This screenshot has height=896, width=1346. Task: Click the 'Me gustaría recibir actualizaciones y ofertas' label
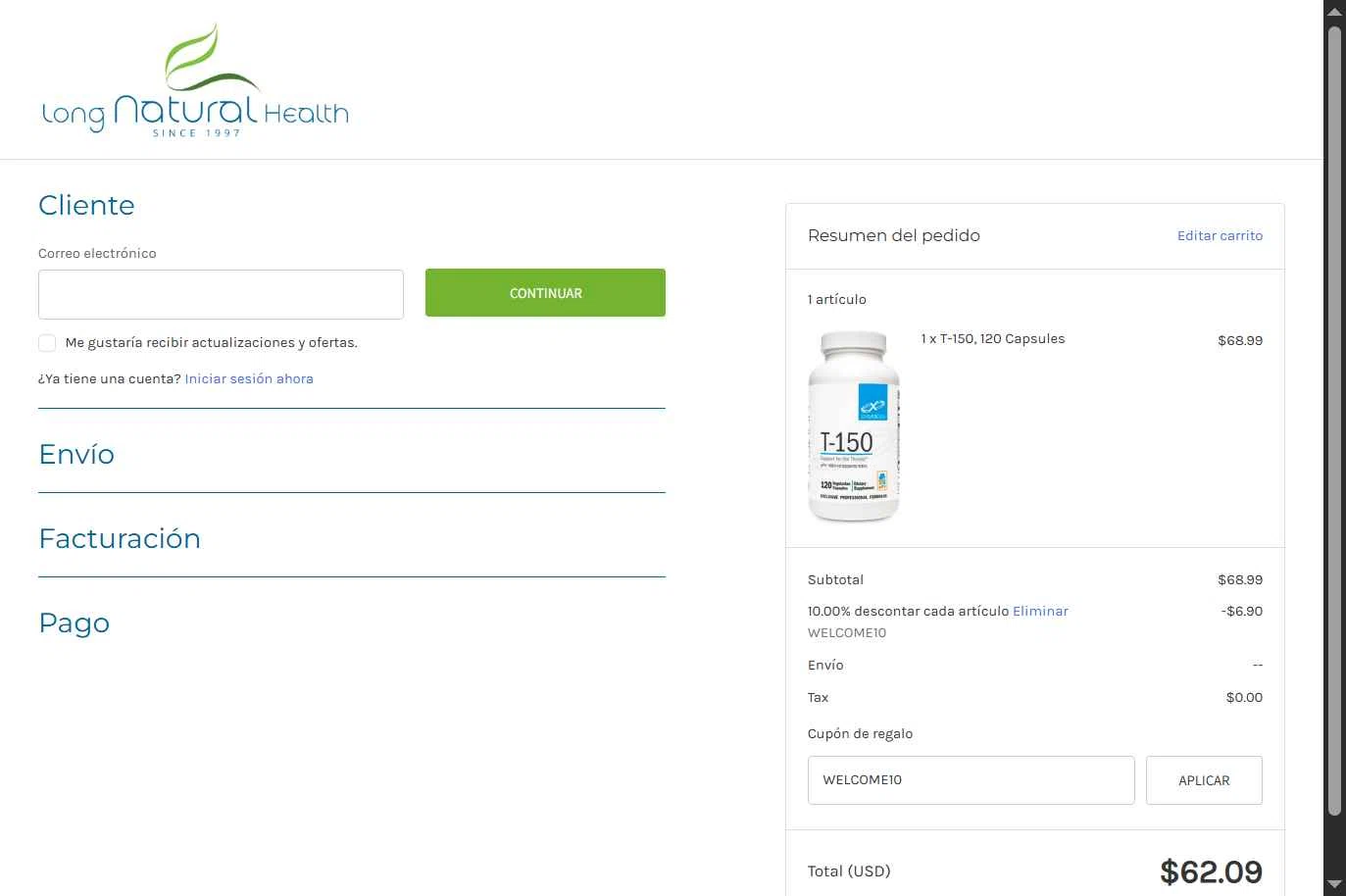point(211,342)
